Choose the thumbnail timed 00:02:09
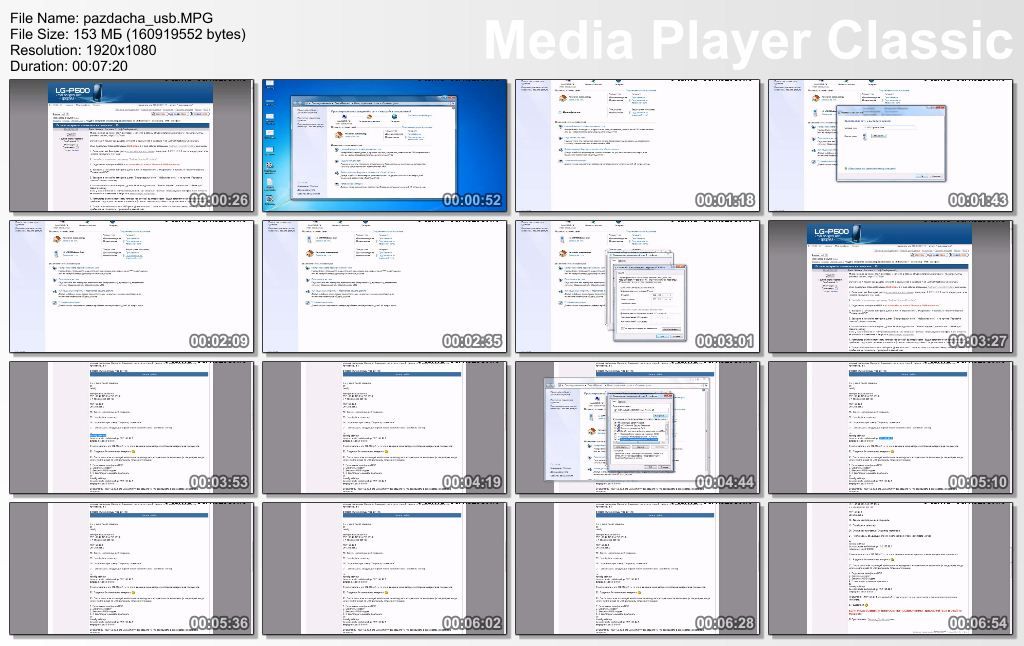Viewport: 1024px width, 646px height. [x=132, y=287]
